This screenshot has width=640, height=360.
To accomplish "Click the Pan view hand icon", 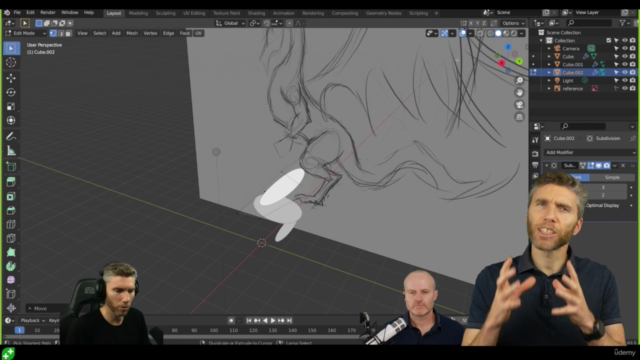I will tap(519, 93).
